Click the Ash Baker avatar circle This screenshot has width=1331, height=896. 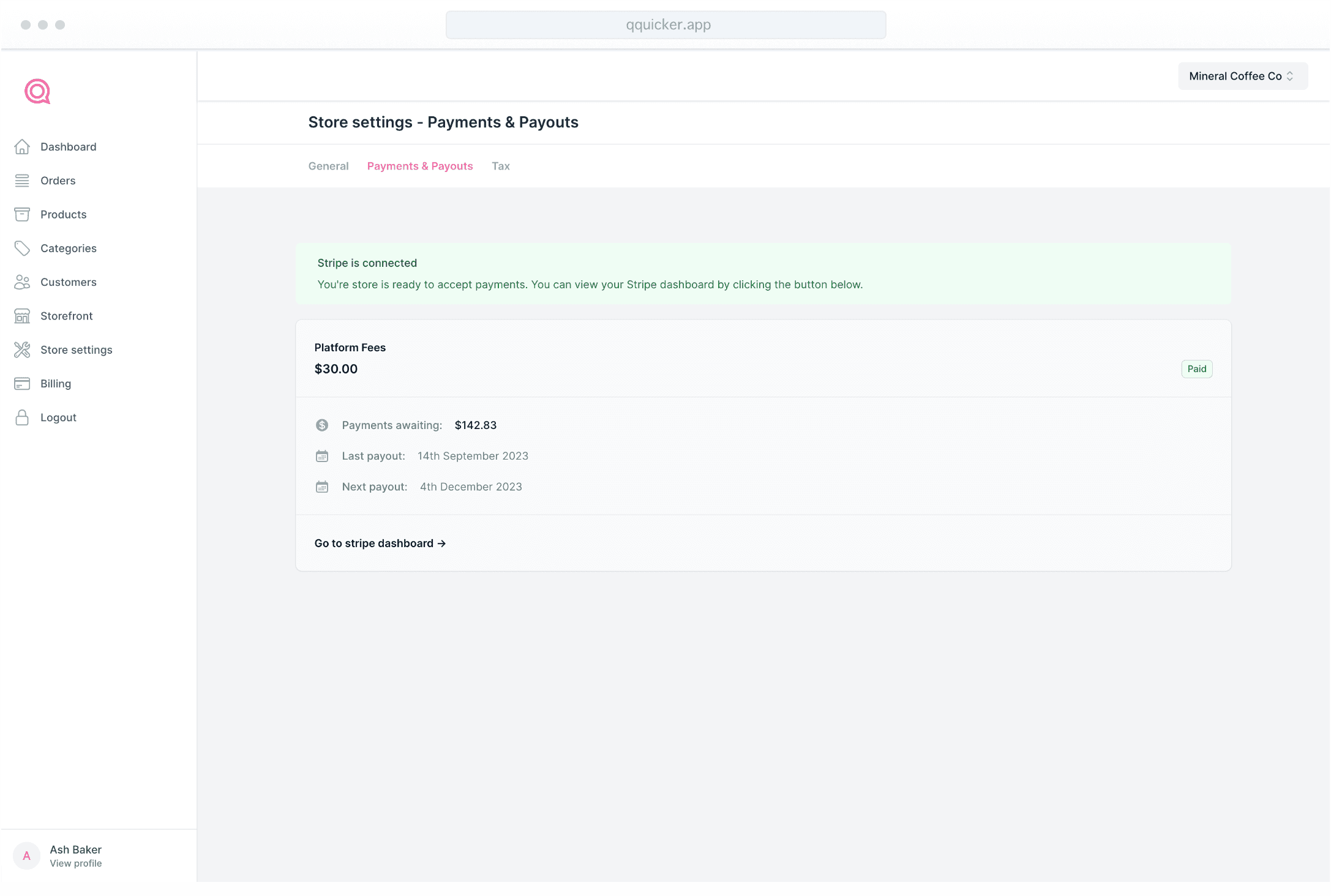[x=26, y=856]
